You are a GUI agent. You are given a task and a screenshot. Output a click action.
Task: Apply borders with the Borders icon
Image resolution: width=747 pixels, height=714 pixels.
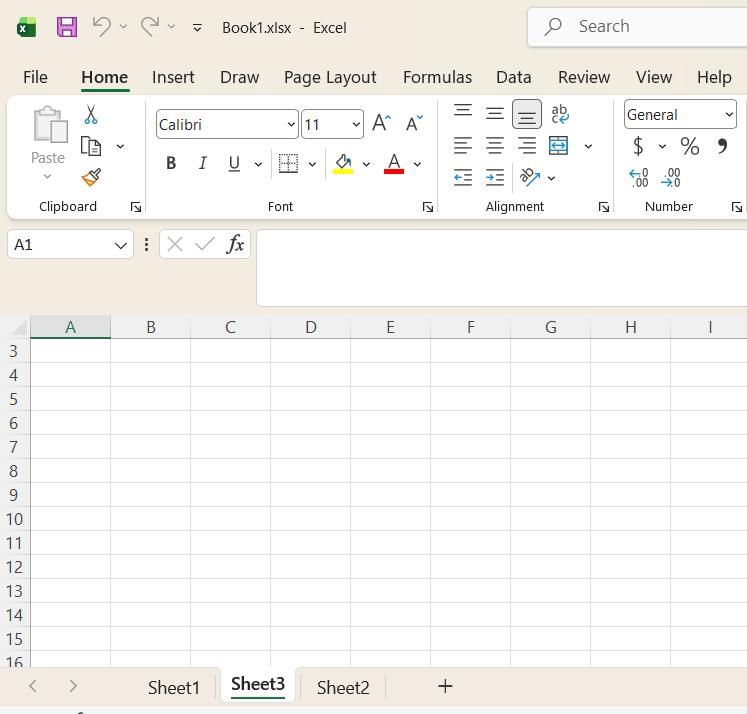(x=288, y=163)
